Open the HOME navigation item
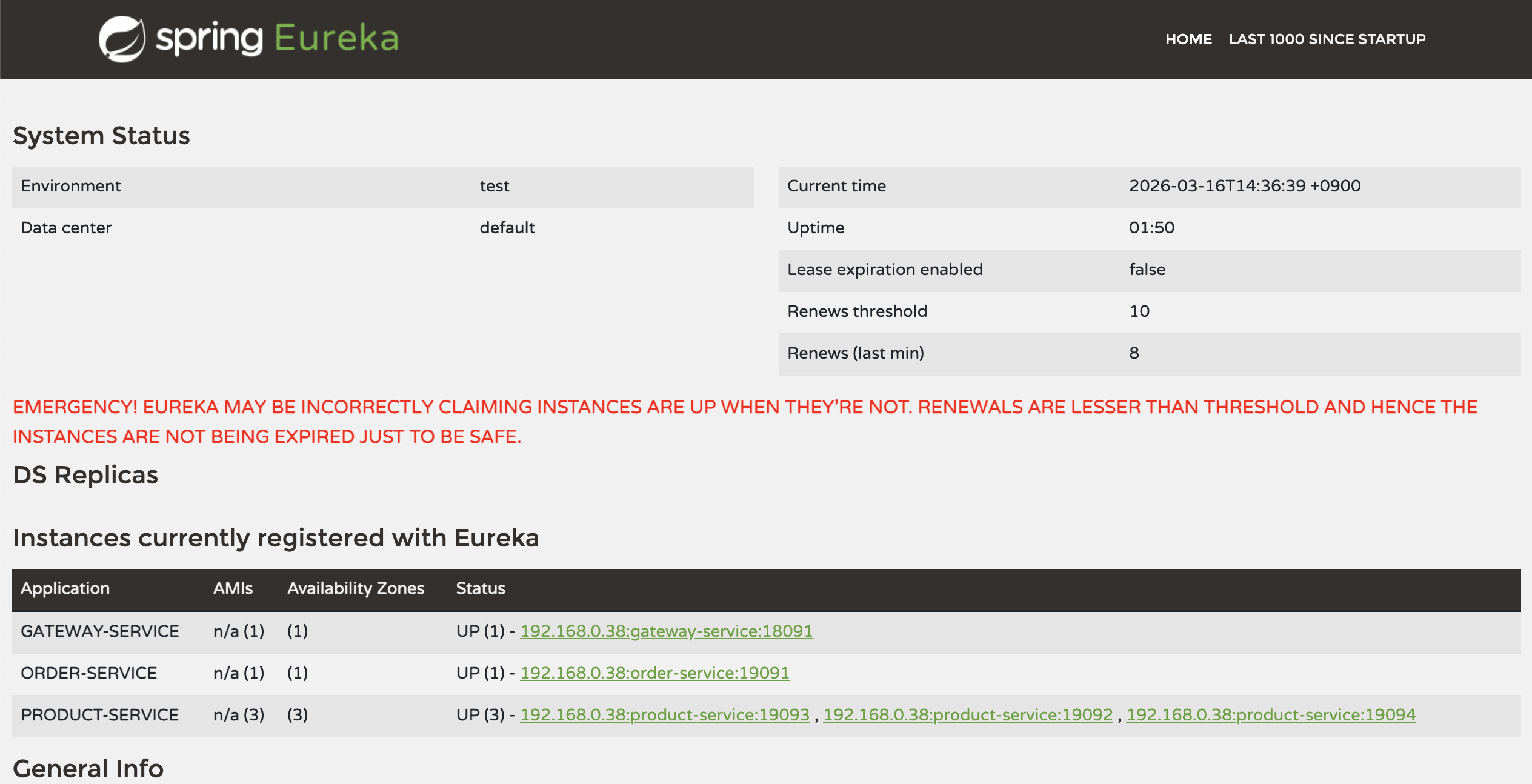The width and height of the screenshot is (1532, 784). tap(1188, 39)
